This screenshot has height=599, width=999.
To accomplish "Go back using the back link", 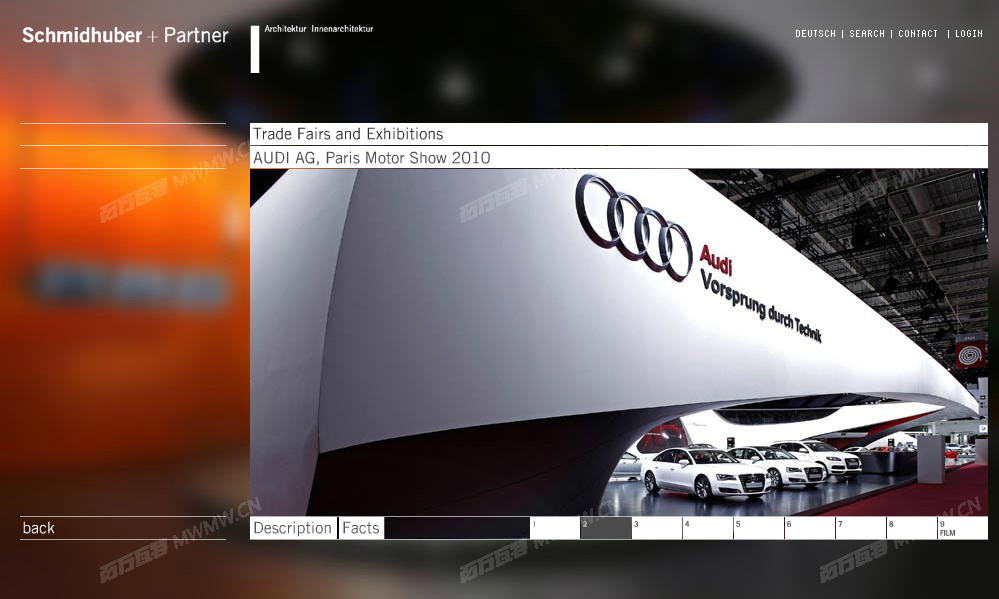I will pyautogui.click(x=38, y=528).
